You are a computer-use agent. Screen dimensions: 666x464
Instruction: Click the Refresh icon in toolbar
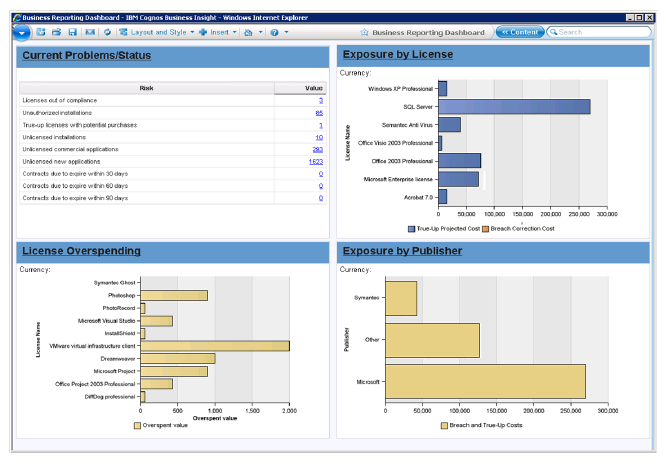click(x=107, y=32)
